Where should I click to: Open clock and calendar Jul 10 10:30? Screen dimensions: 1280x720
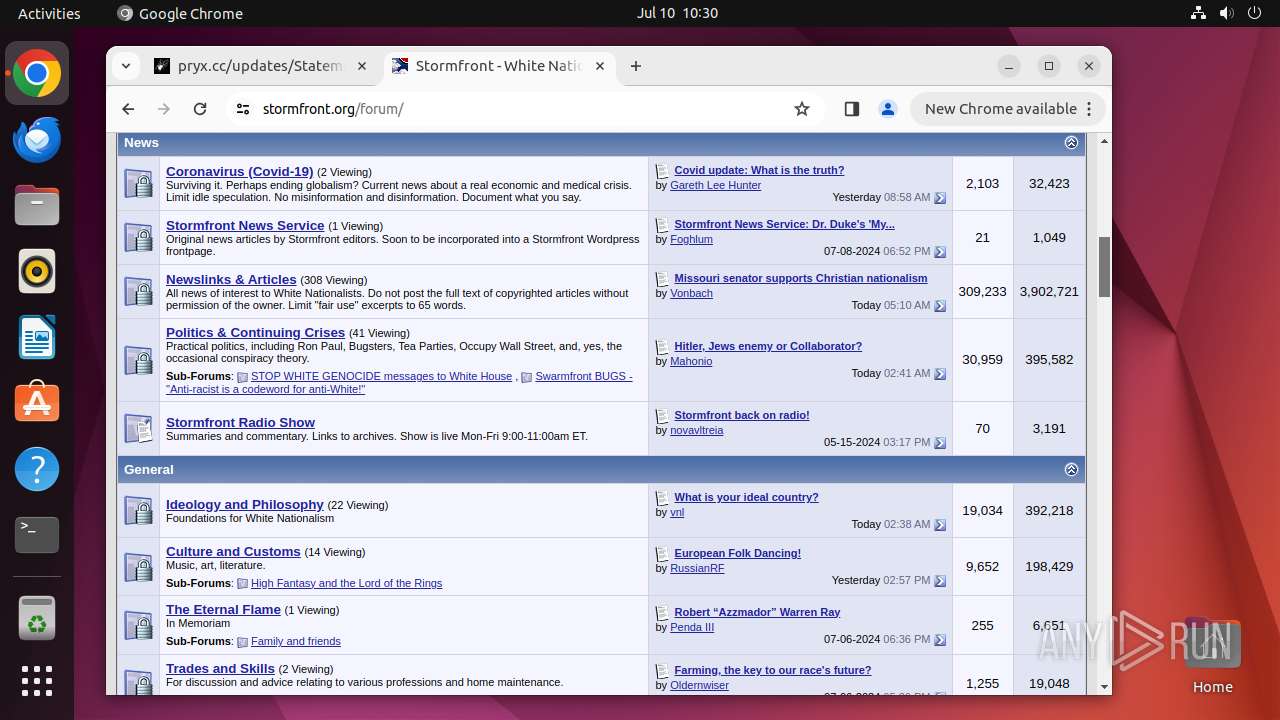[x=677, y=13]
